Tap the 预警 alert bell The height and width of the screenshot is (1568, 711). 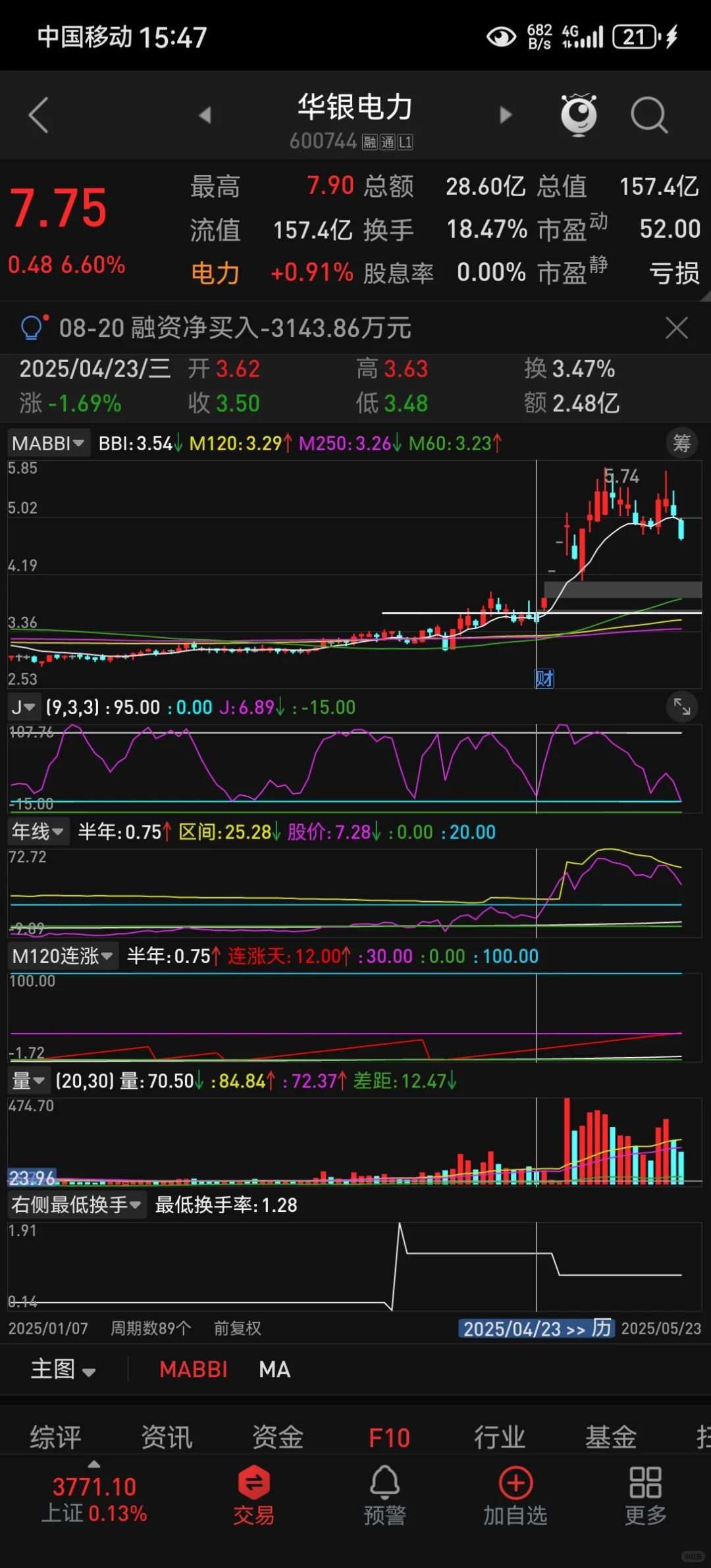pyautogui.click(x=384, y=1495)
